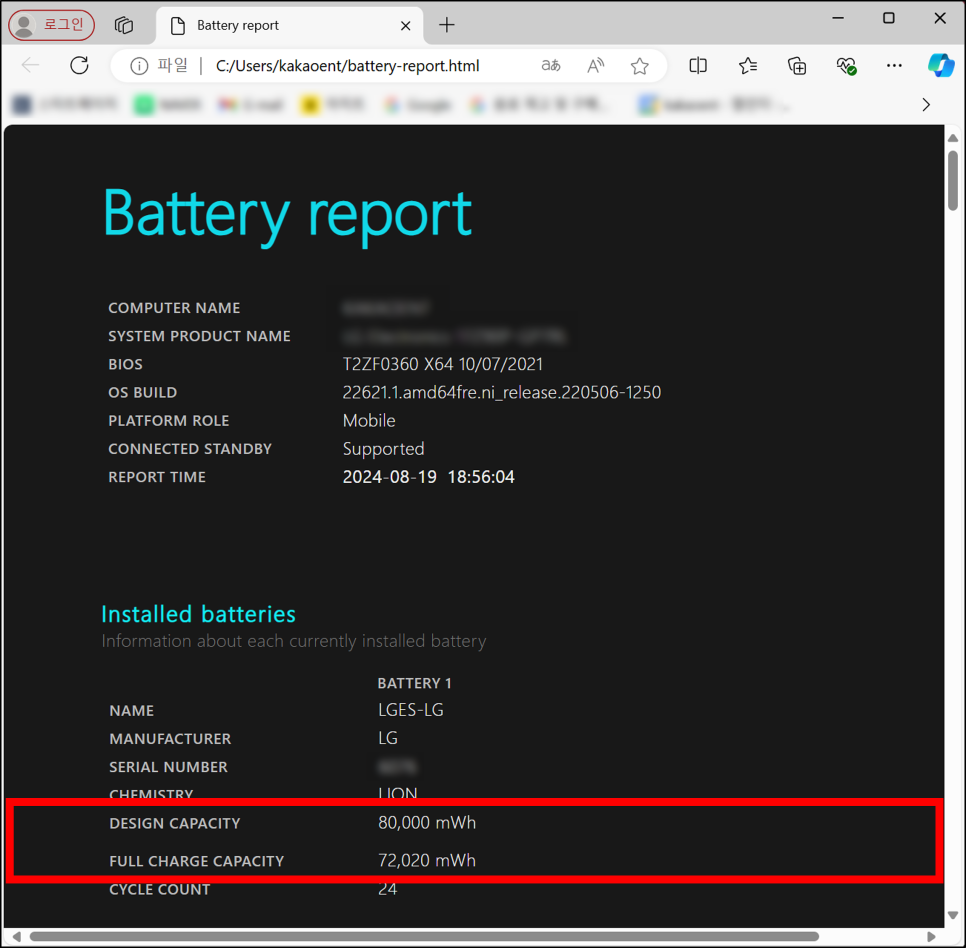Click the scroll left arrow
Viewport: 966px width, 948px height.
pos(17,936)
